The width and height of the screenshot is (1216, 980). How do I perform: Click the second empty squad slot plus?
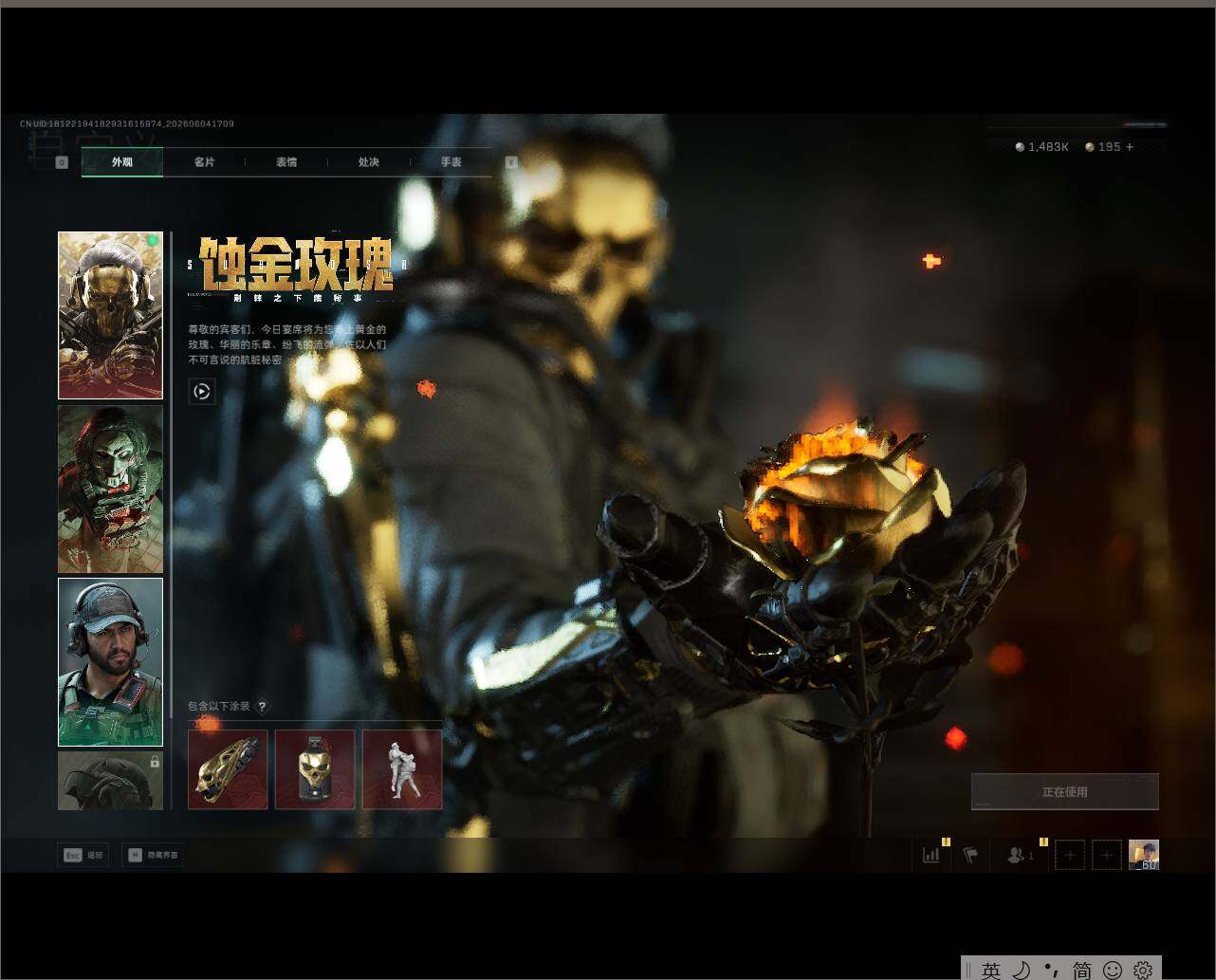tap(1107, 855)
